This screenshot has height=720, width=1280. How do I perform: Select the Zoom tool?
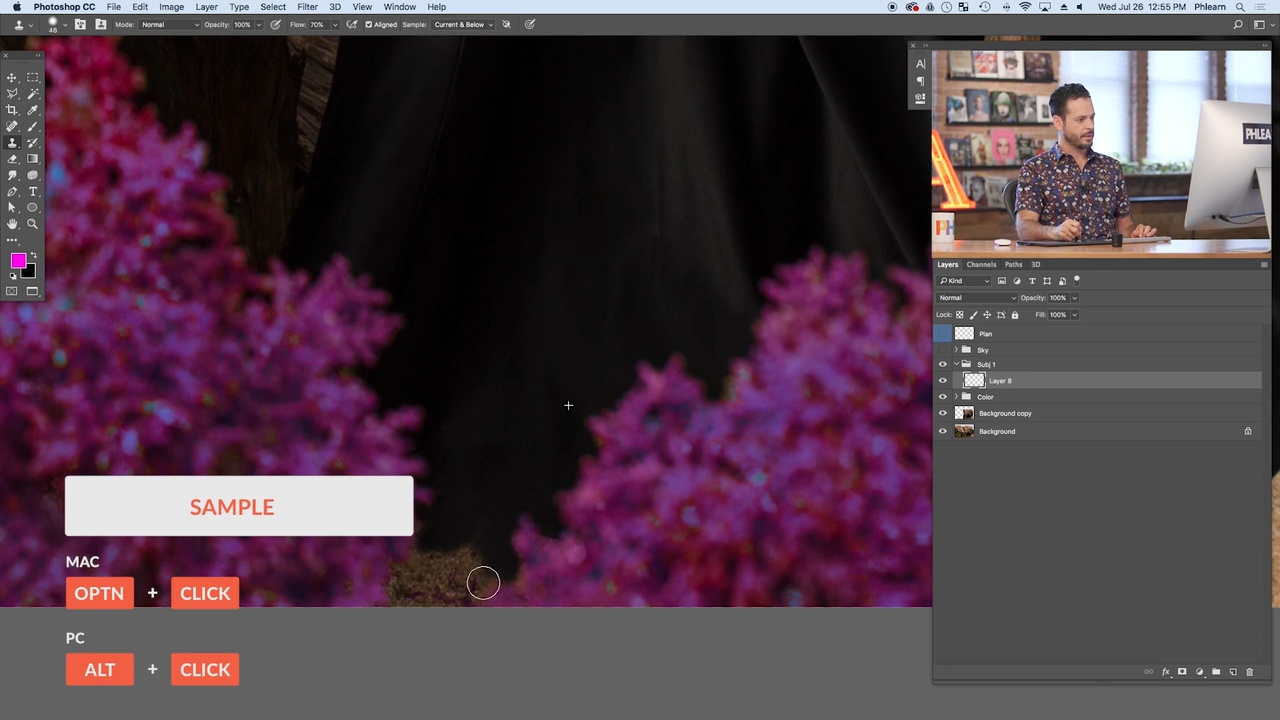(32, 224)
